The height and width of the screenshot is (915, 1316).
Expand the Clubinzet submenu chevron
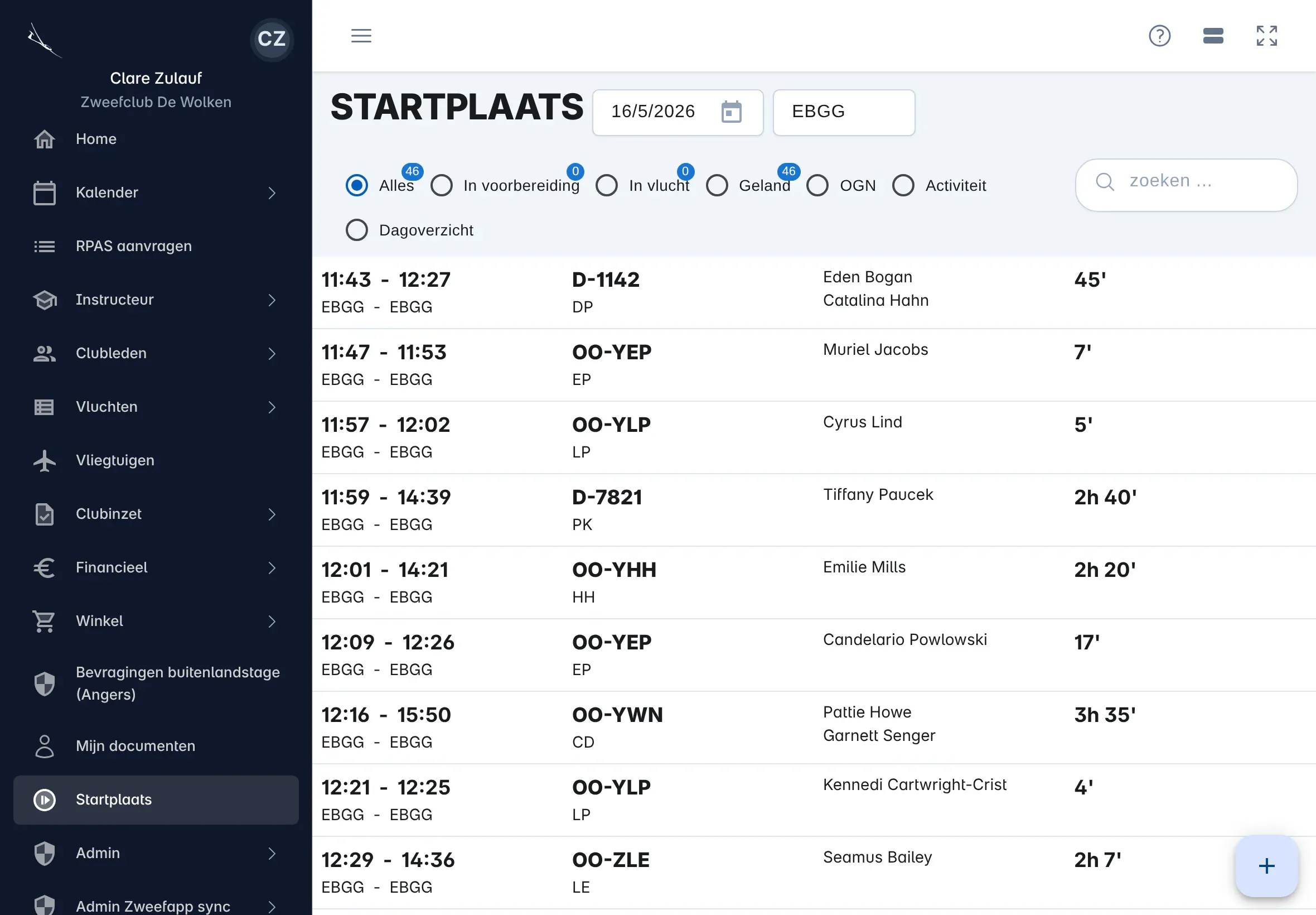coord(272,514)
